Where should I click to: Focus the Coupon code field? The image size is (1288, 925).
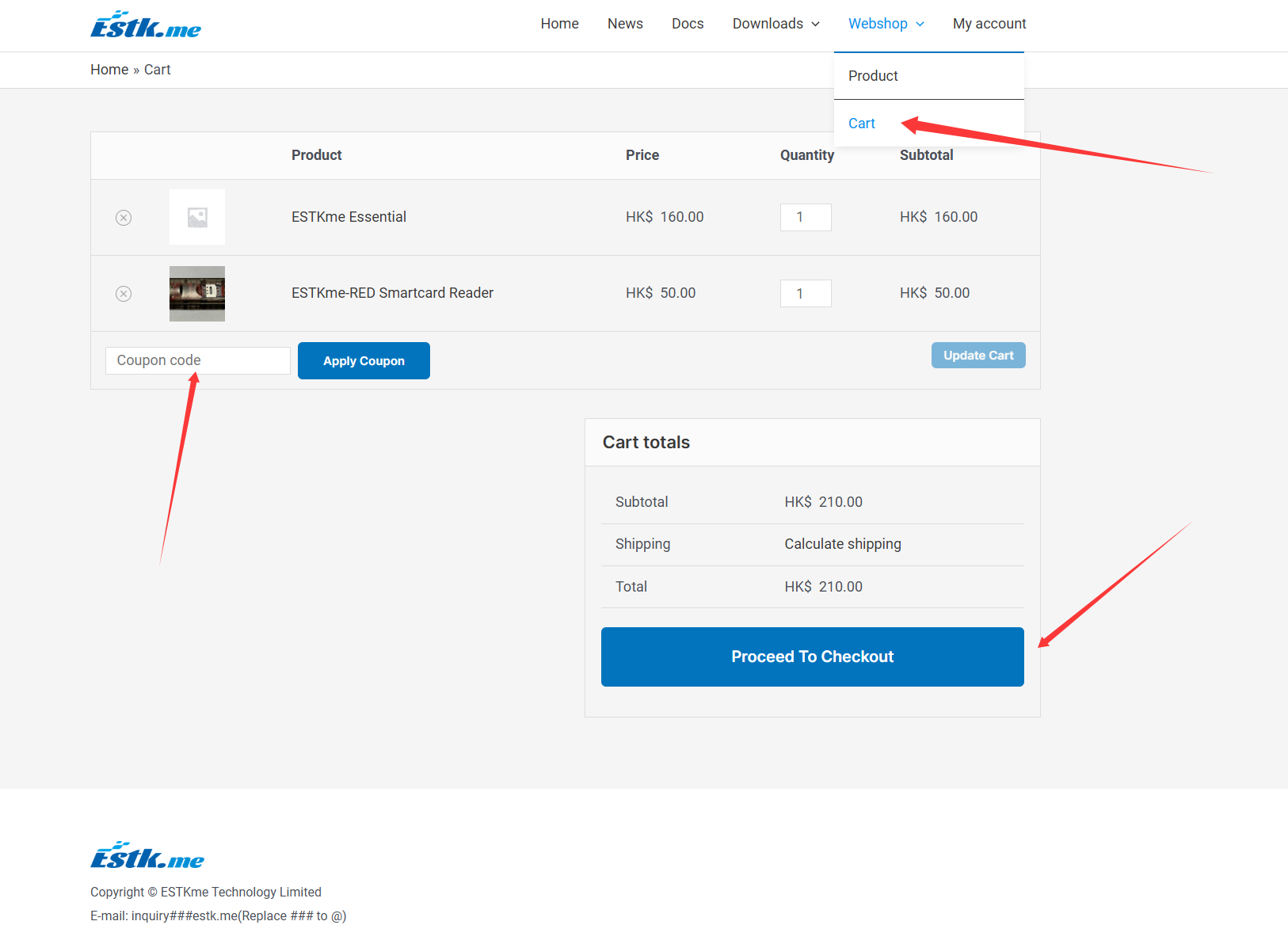(x=198, y=360)
